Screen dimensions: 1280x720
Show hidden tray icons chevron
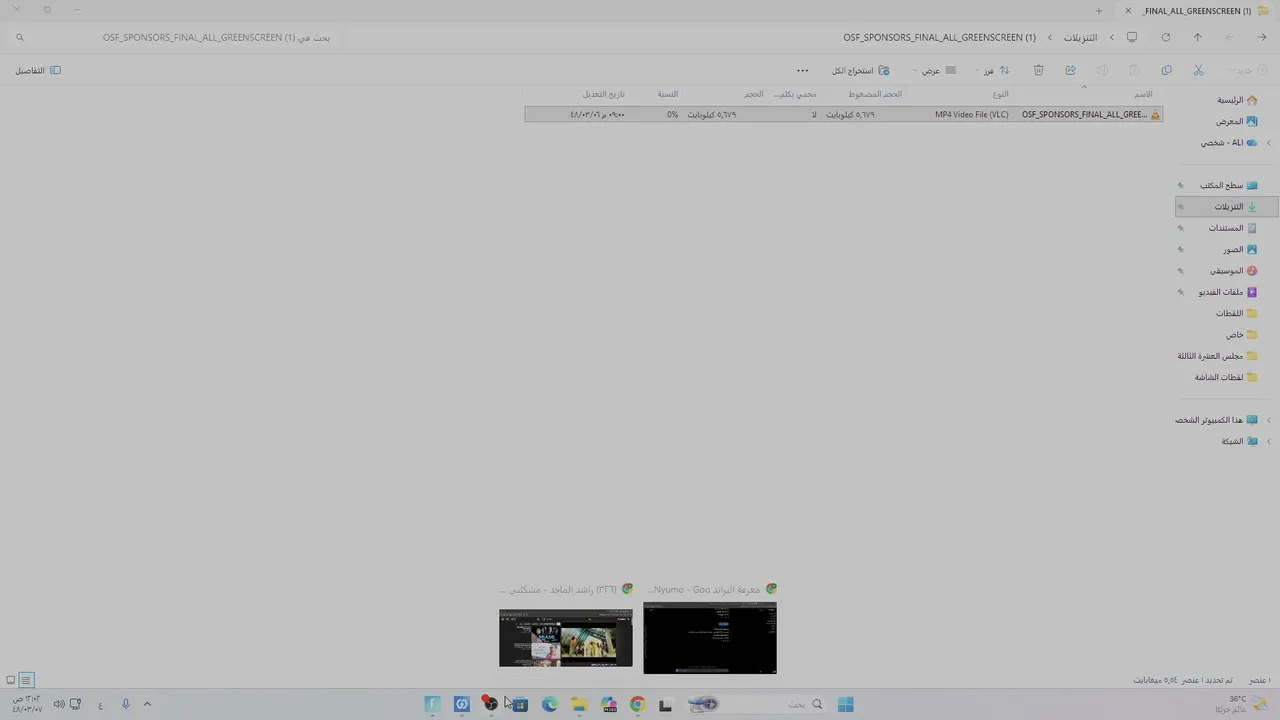coord(147,704)
